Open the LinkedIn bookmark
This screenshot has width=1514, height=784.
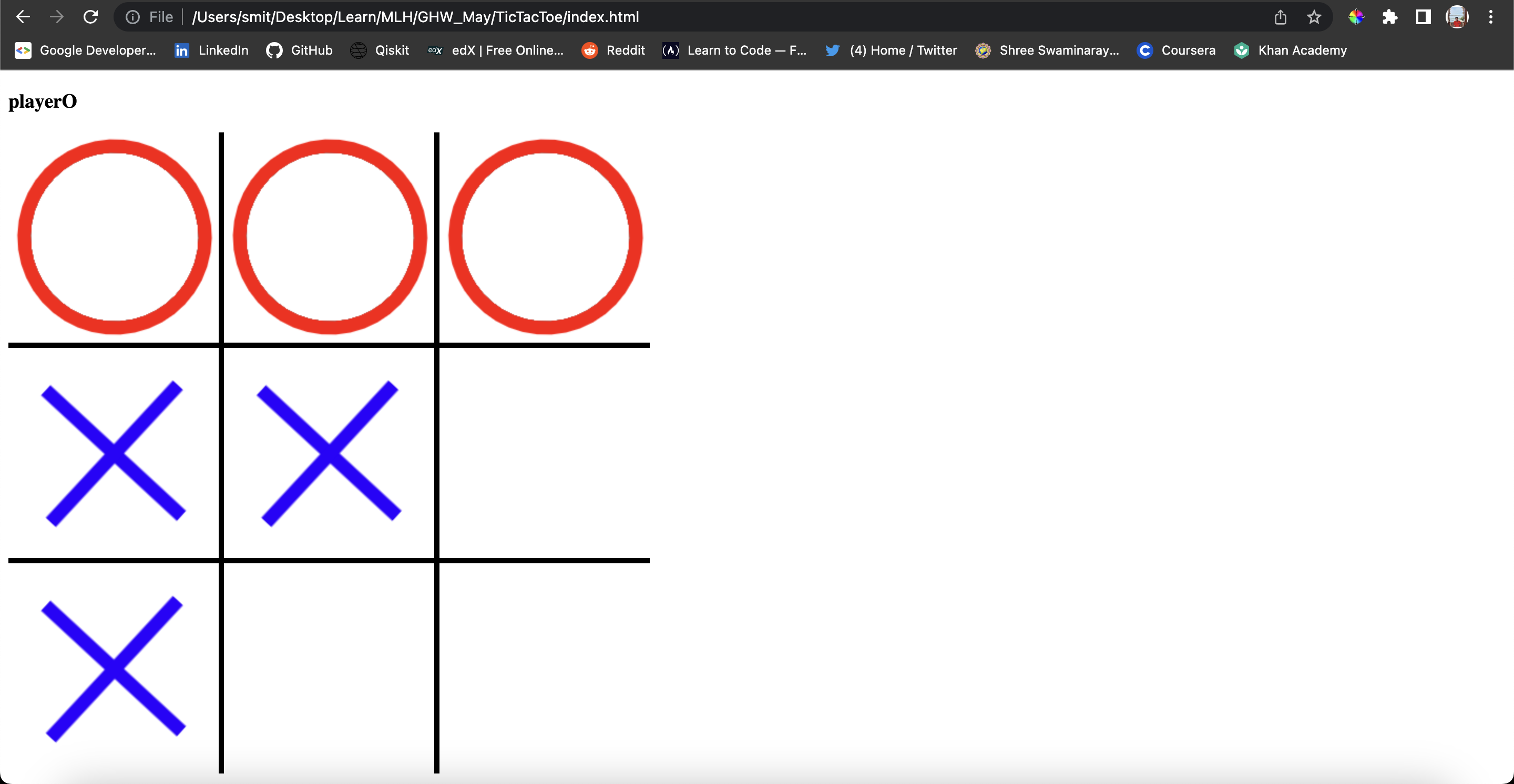point(210,50)
